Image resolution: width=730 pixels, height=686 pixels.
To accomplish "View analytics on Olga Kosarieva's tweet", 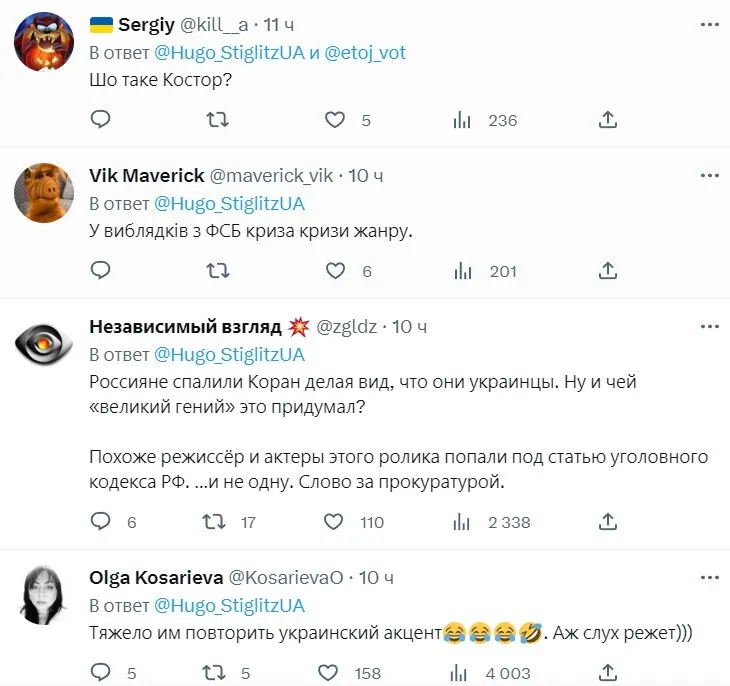I will [x=462, y=673].
